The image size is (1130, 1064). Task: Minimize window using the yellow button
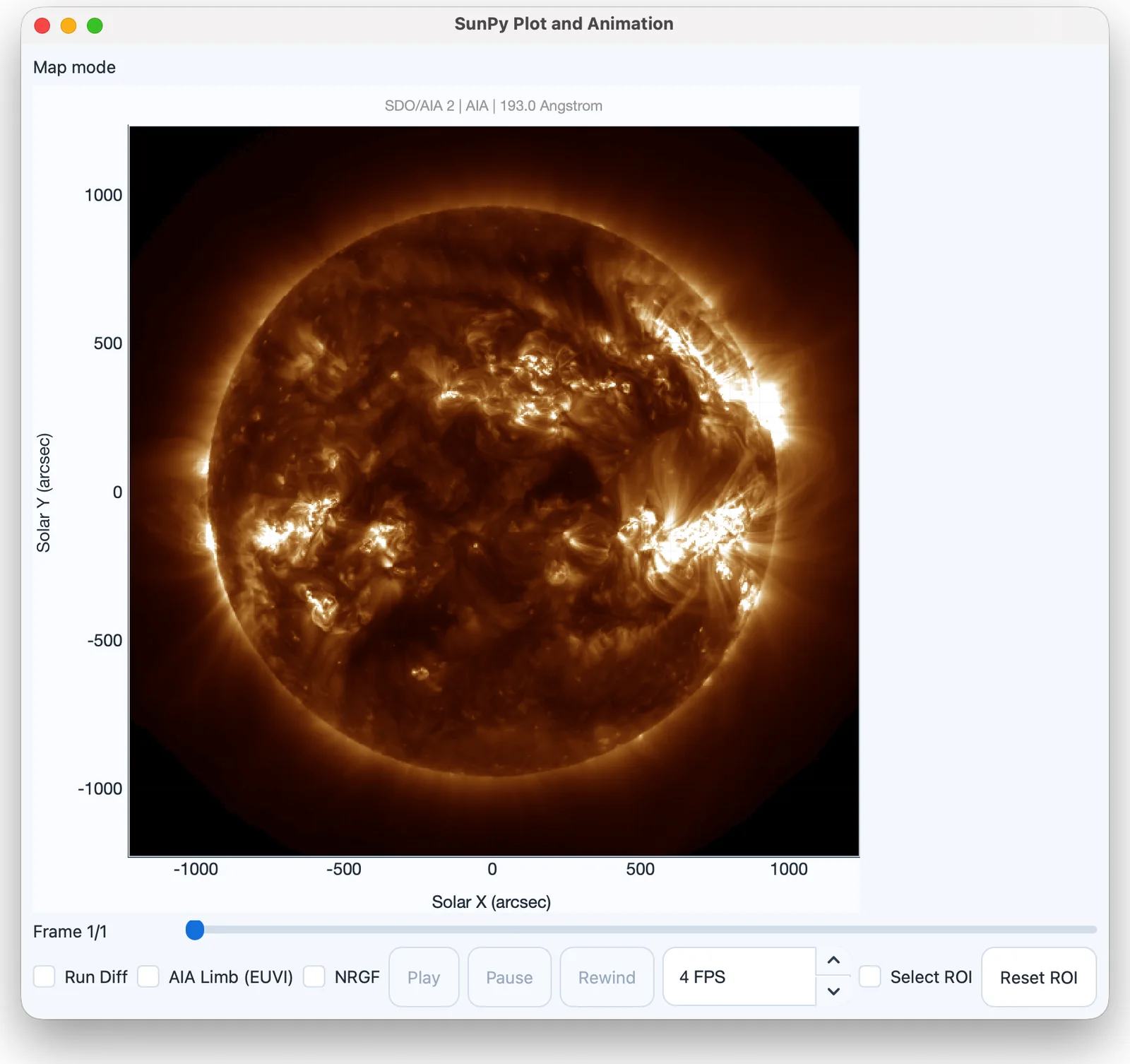[x=69, y=26]
